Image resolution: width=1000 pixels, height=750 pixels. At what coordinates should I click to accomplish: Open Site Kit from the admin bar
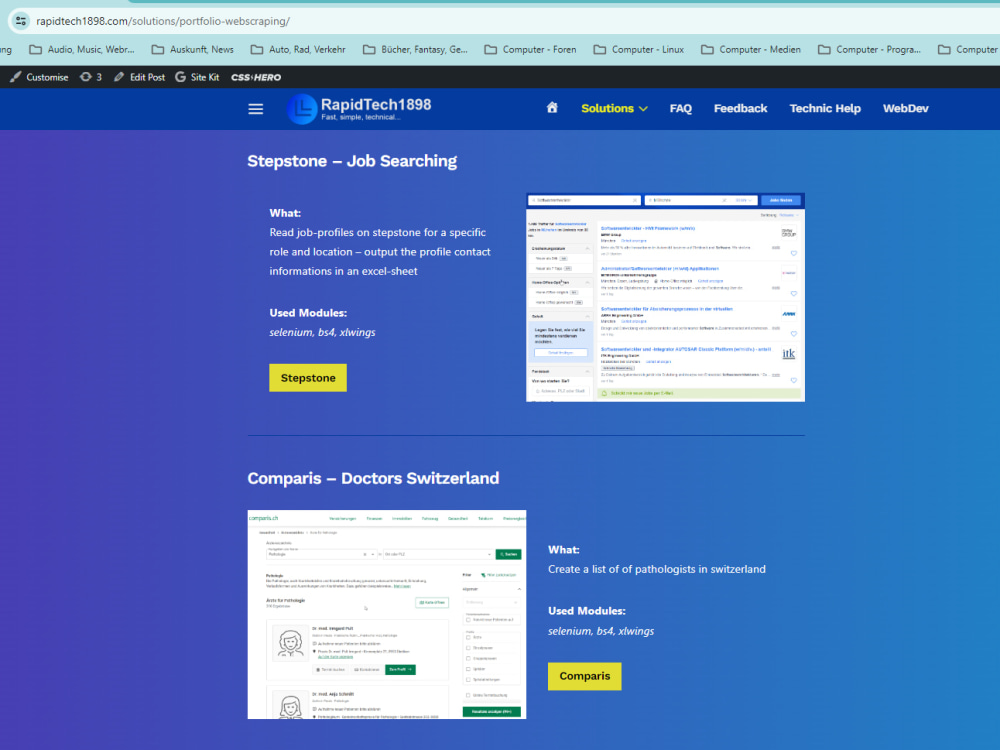pos(197,77)
